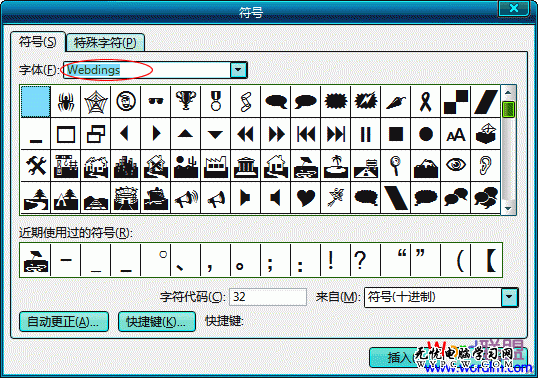The height and width of the screenshot is (378, 538).
Task: Open the 来自 character set dropdown arrow
Action: (x=509, y=297)
